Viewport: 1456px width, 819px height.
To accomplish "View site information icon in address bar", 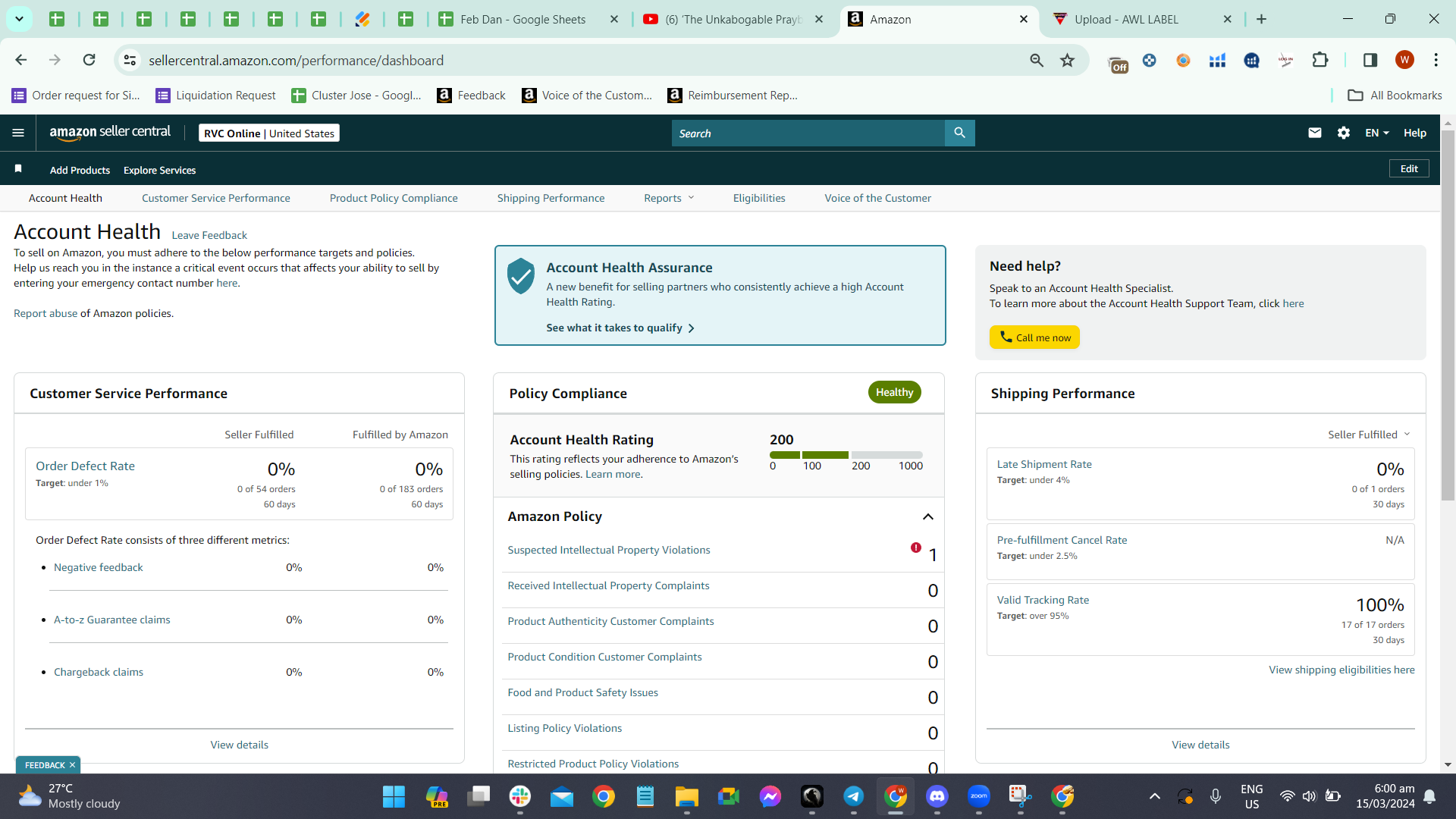I will pos(130,60).
